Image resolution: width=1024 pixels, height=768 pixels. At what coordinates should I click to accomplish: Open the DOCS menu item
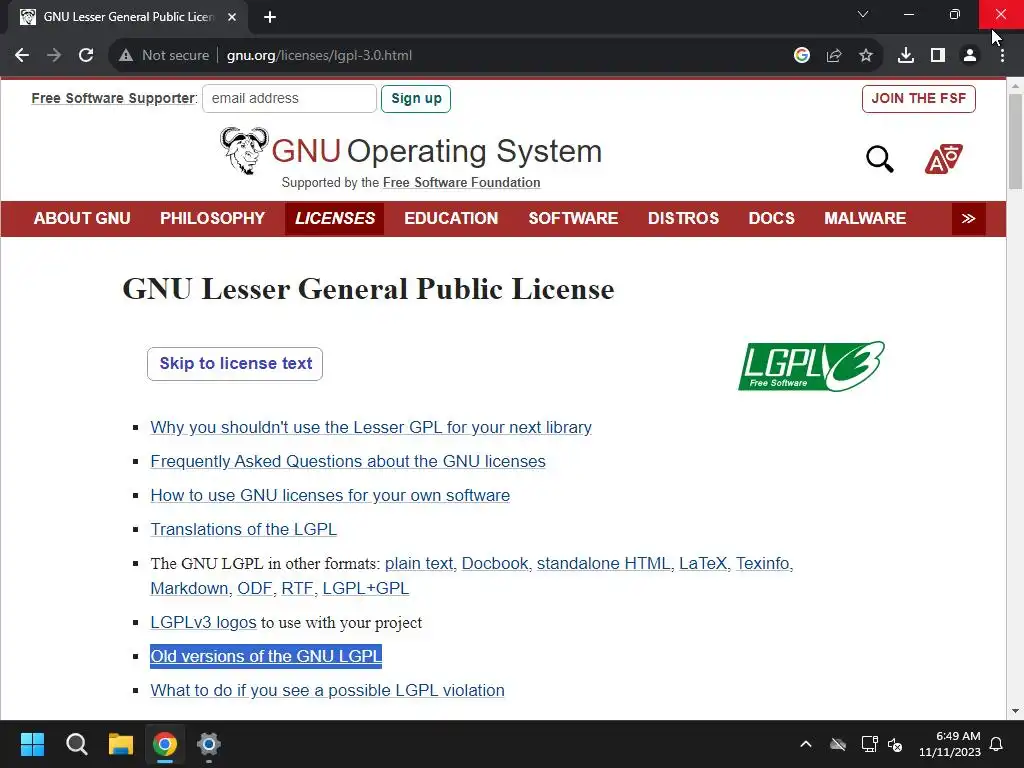[771, 218]
